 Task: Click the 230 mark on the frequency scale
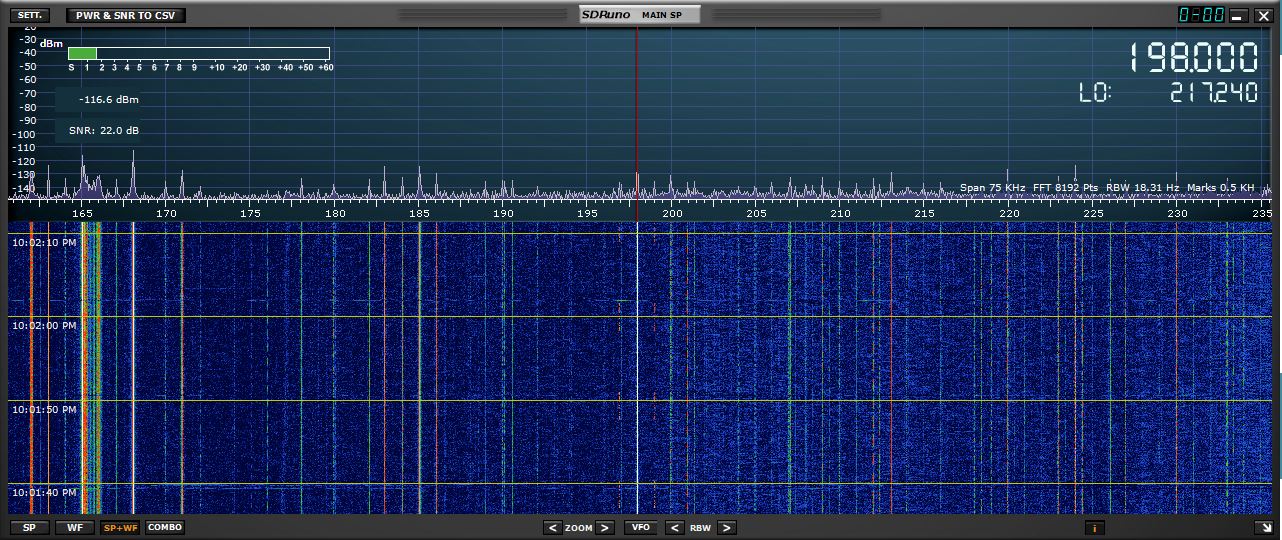pyautogui.click(x=1178, y=213)
